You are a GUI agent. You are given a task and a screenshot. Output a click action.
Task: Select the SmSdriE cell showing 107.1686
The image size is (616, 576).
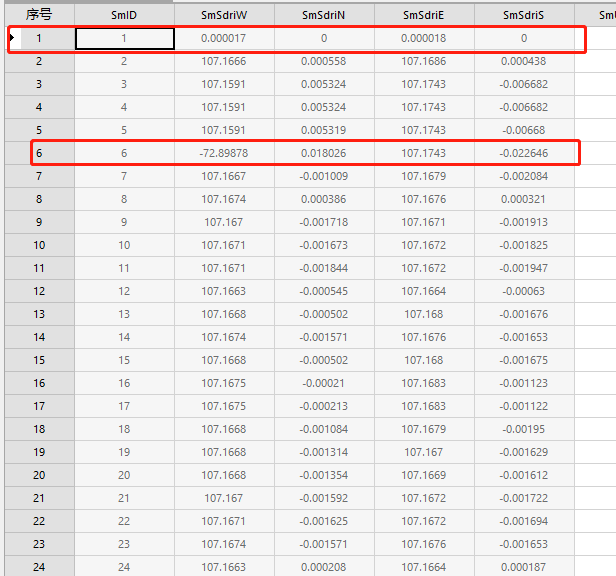click(x=424, y=61)
